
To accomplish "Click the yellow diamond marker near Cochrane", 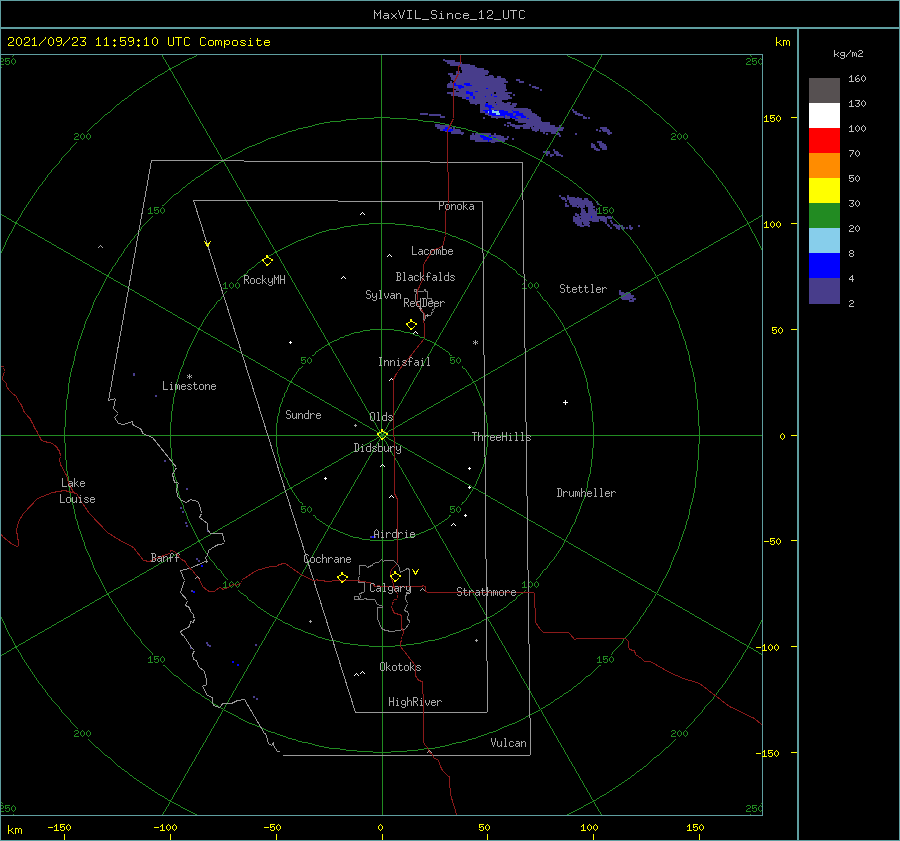I will [343, 577].
